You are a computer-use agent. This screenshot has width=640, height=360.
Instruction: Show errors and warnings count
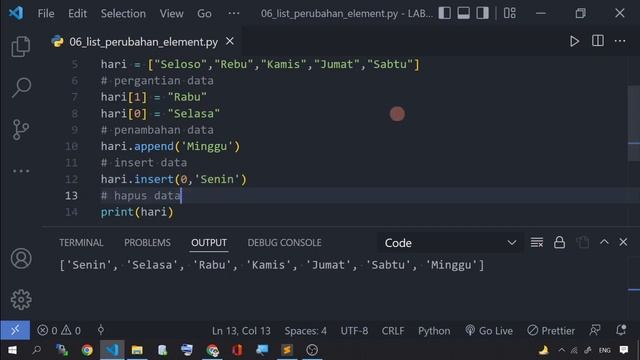tap(59, 330)
